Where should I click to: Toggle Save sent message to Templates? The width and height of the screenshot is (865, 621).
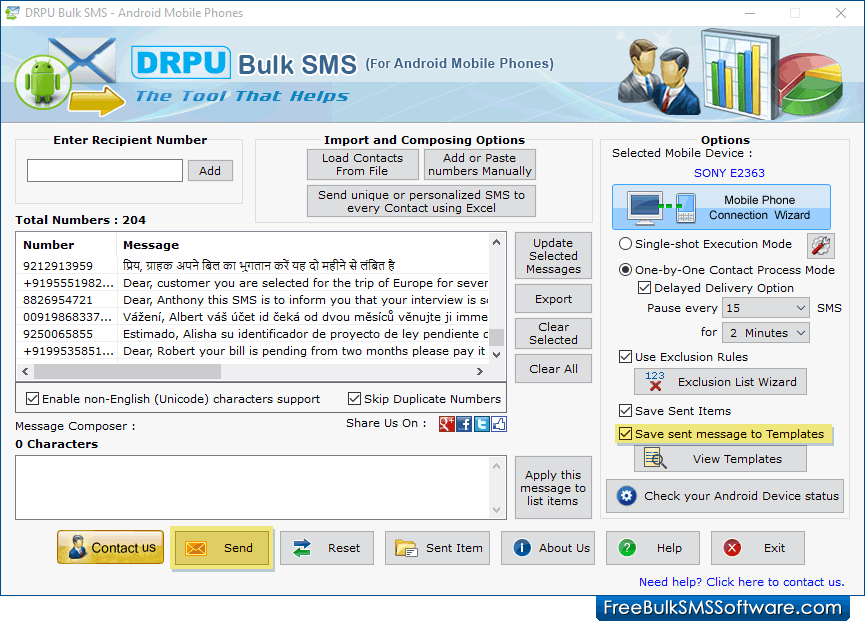625,434
